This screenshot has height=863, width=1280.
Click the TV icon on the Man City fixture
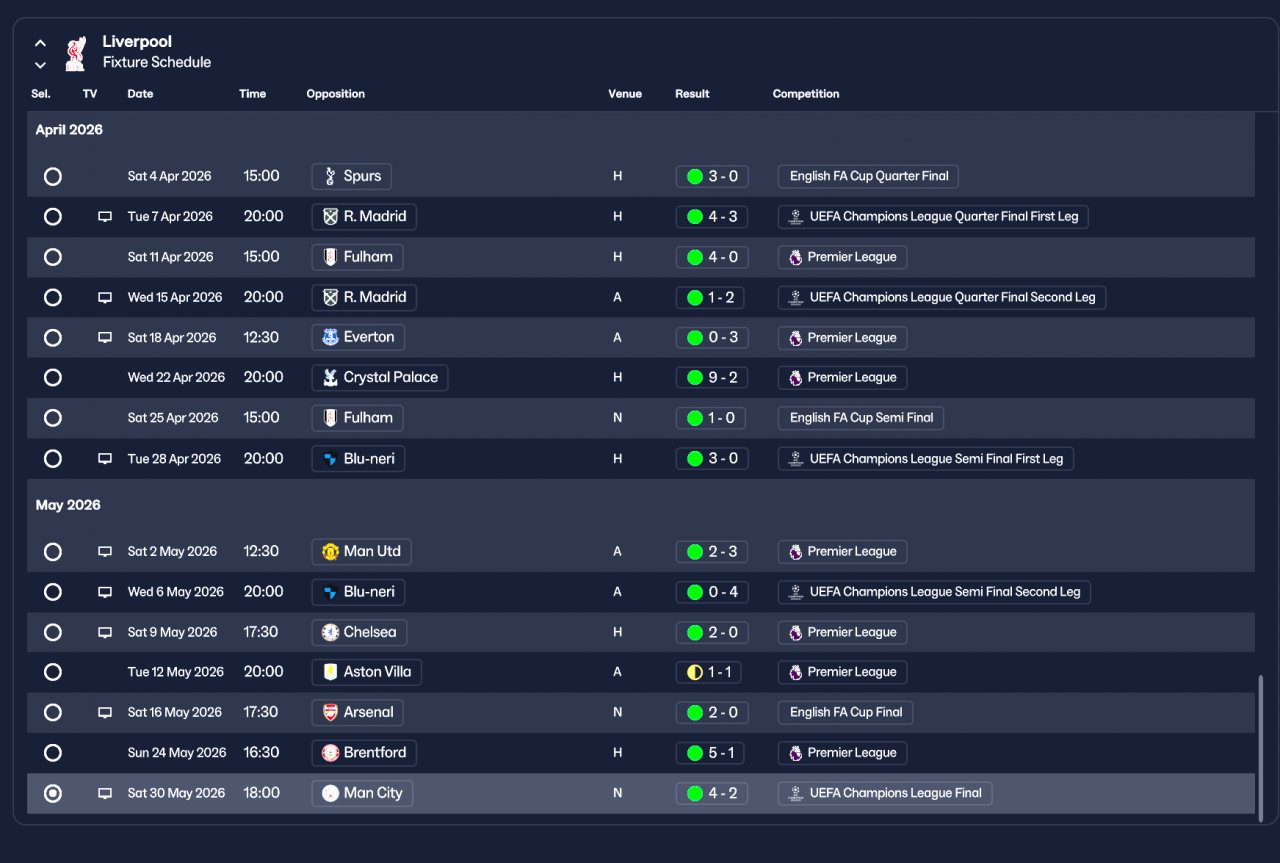[105, 794]
